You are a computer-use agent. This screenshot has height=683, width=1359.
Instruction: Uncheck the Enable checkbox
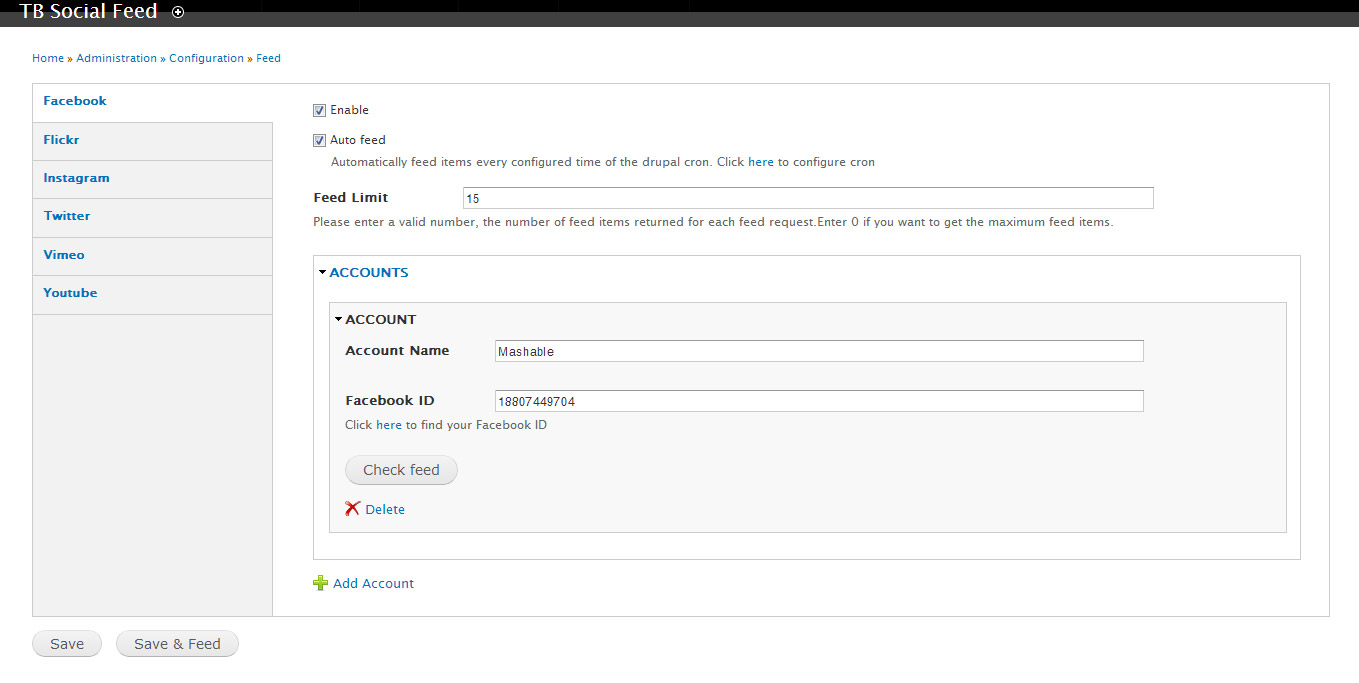(320, 110)
